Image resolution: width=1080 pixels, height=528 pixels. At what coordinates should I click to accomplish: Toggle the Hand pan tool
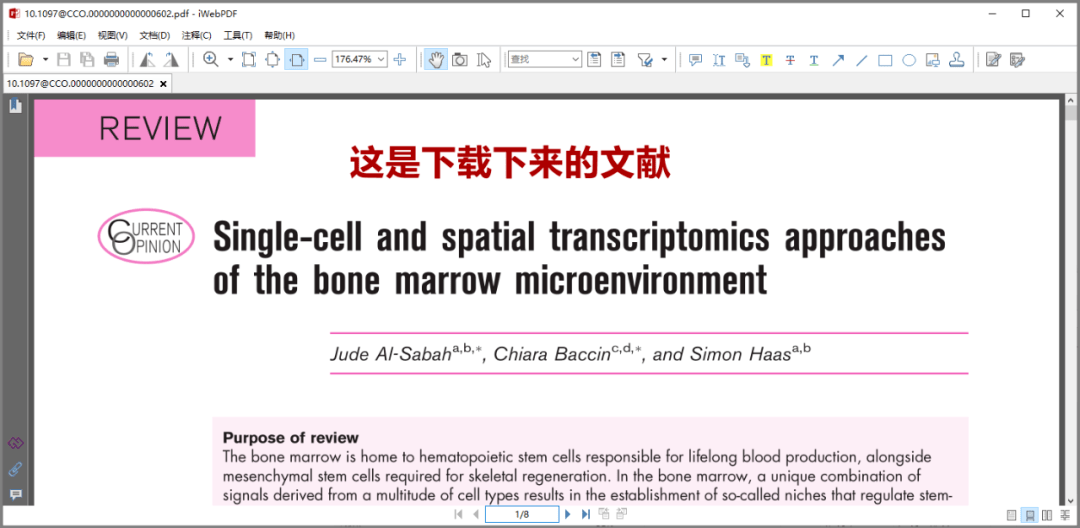click(x=436, y=60)
